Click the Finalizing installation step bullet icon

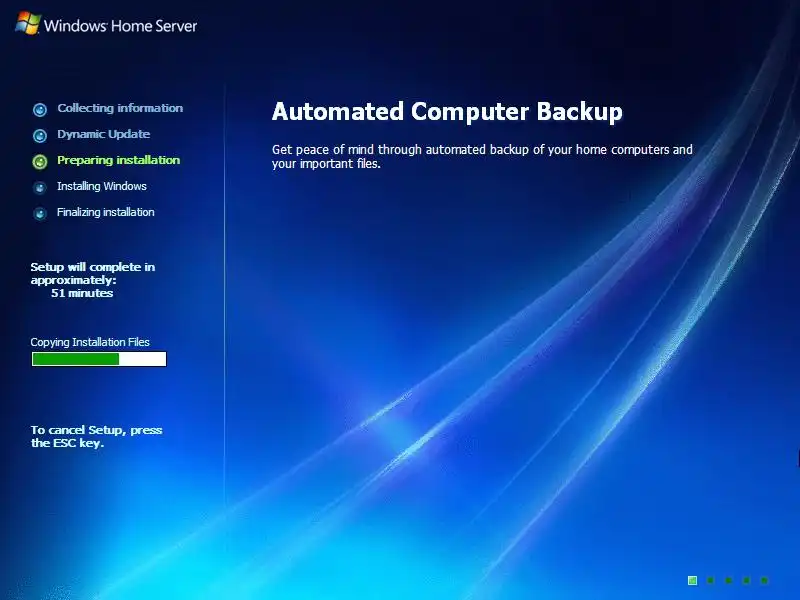[40, 213]
